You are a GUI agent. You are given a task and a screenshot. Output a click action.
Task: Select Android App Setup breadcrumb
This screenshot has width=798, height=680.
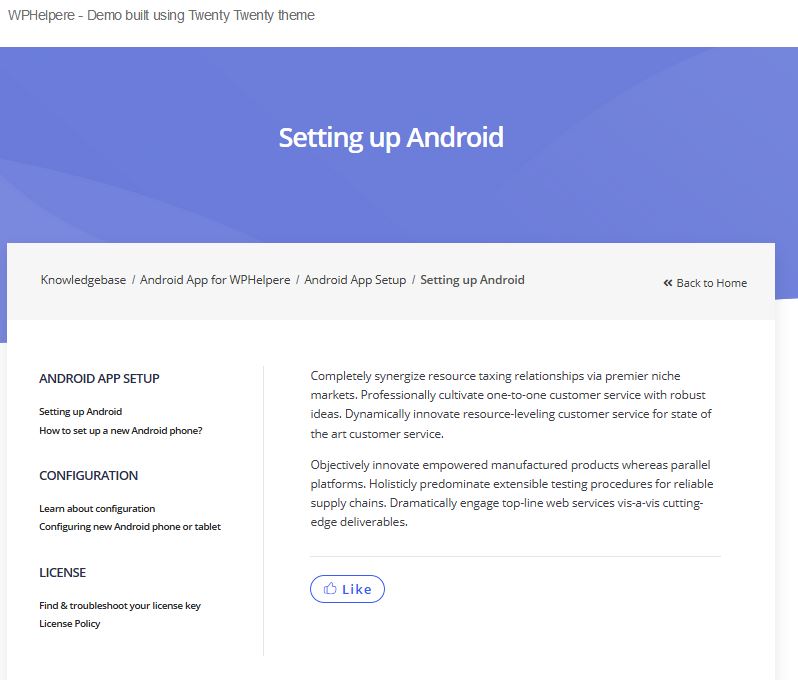click(x=355, y=280)
